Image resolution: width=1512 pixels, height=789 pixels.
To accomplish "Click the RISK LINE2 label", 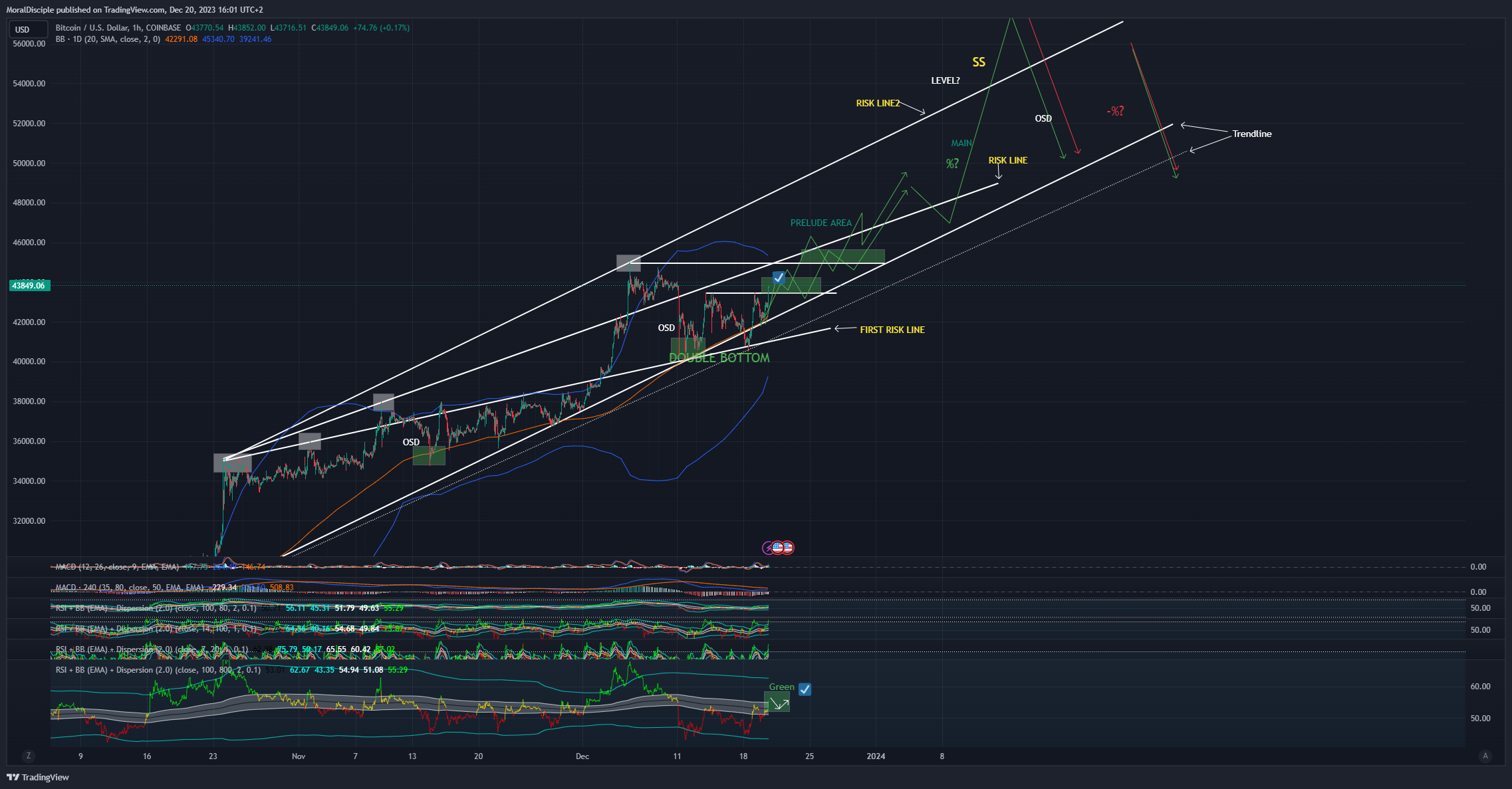I will tap(878, 103).
